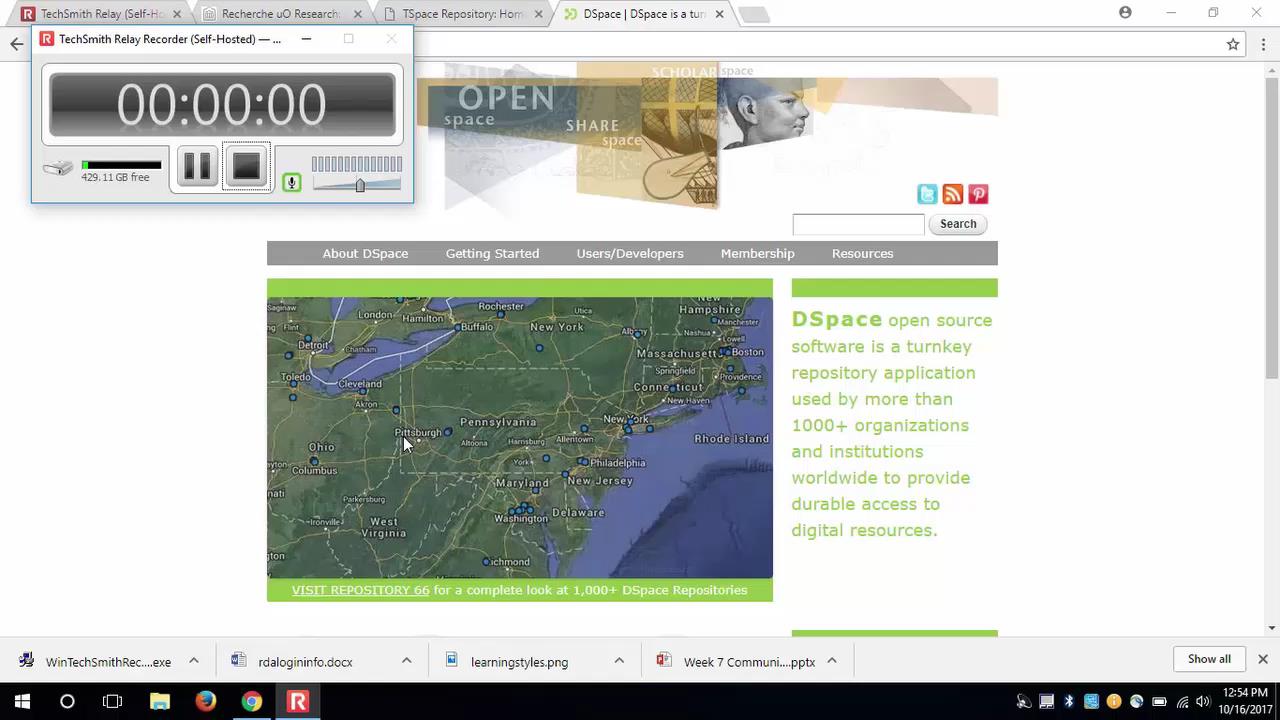Open Bluetooth settings from the system tray
The height and width of the screenshot is (720, 1280).
1069,702
